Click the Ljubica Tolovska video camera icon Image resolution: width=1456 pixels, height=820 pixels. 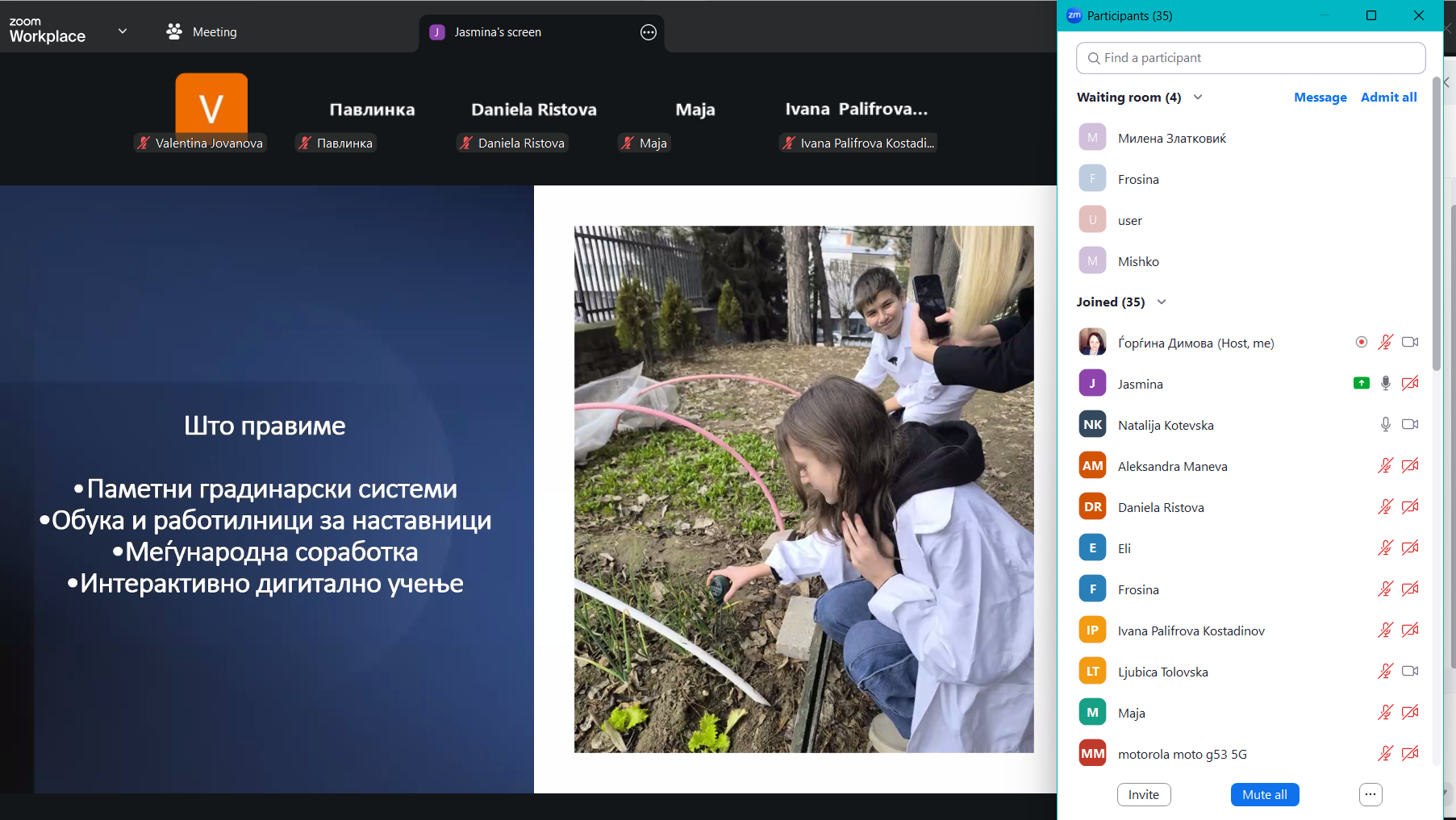1409,671
